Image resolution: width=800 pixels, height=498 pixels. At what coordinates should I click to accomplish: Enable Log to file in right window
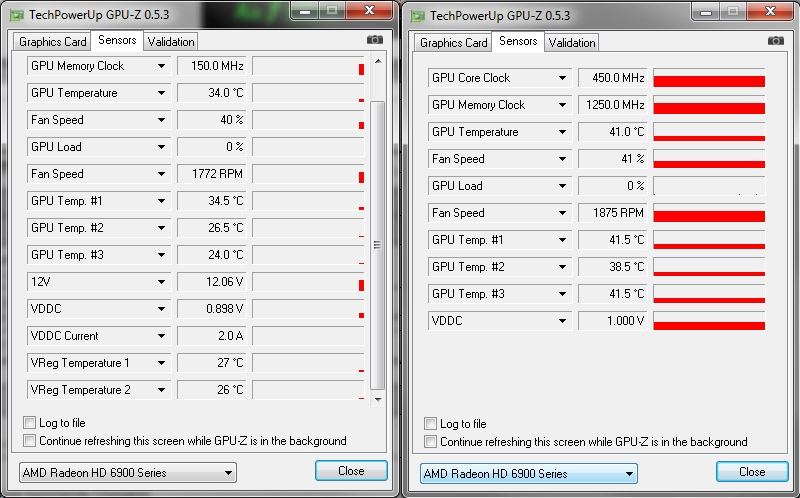click(x=431, y=424)
